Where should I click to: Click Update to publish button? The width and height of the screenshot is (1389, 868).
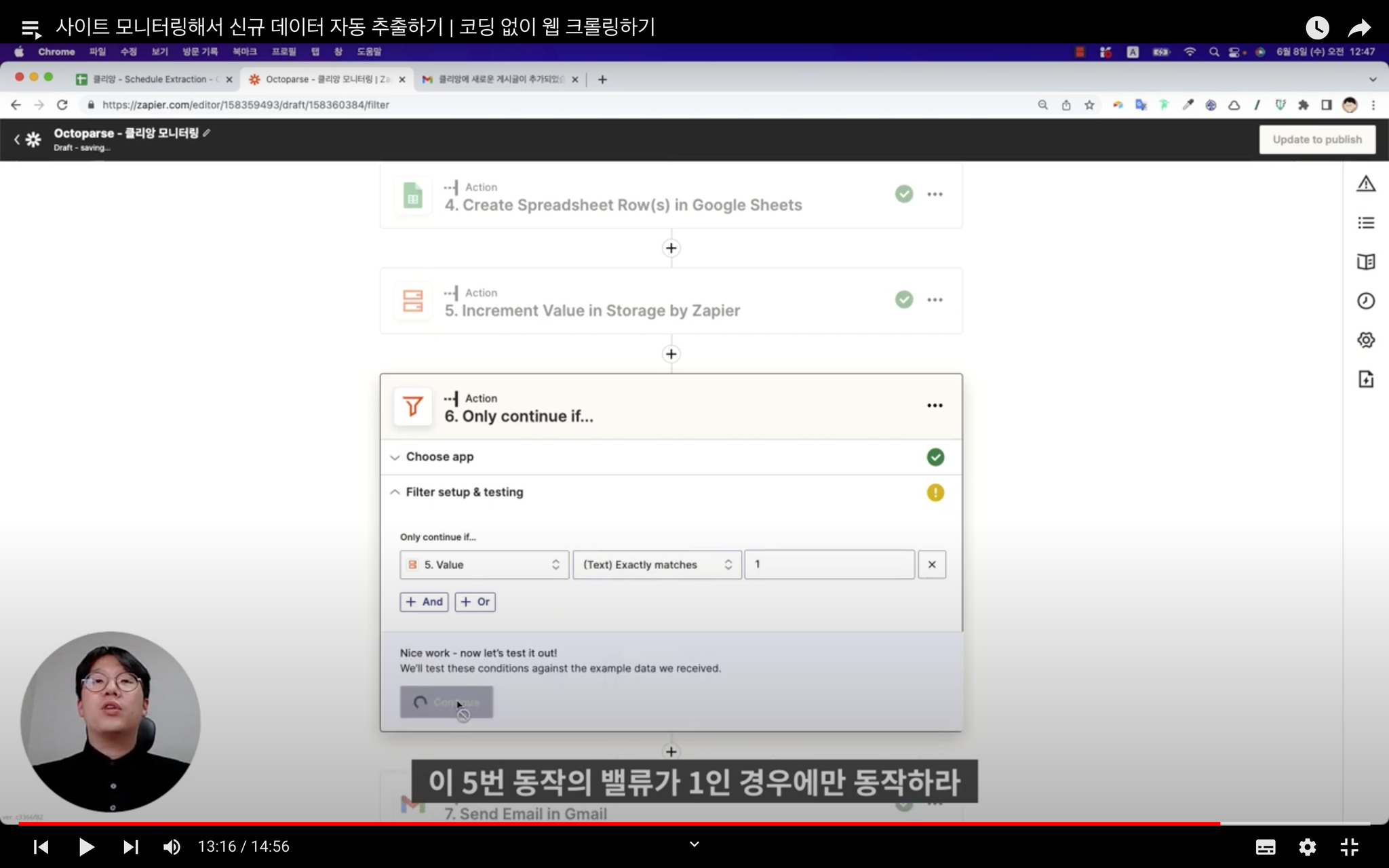(x=1317, y=139)
